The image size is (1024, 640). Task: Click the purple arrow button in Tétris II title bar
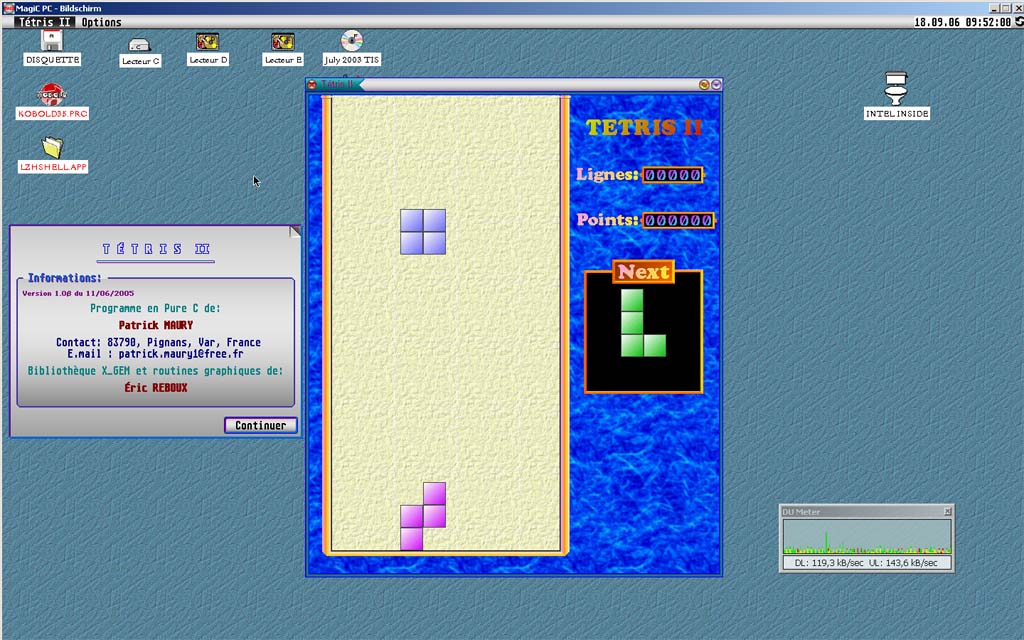click(x=716, y=85)
